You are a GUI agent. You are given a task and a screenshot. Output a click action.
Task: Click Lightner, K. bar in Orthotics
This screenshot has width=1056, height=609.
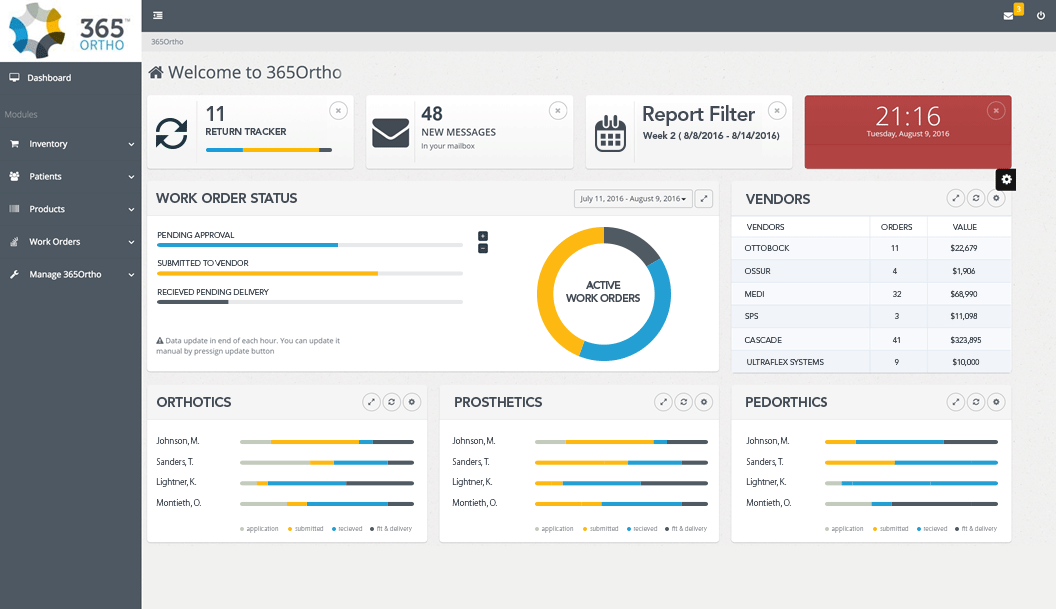327,483
